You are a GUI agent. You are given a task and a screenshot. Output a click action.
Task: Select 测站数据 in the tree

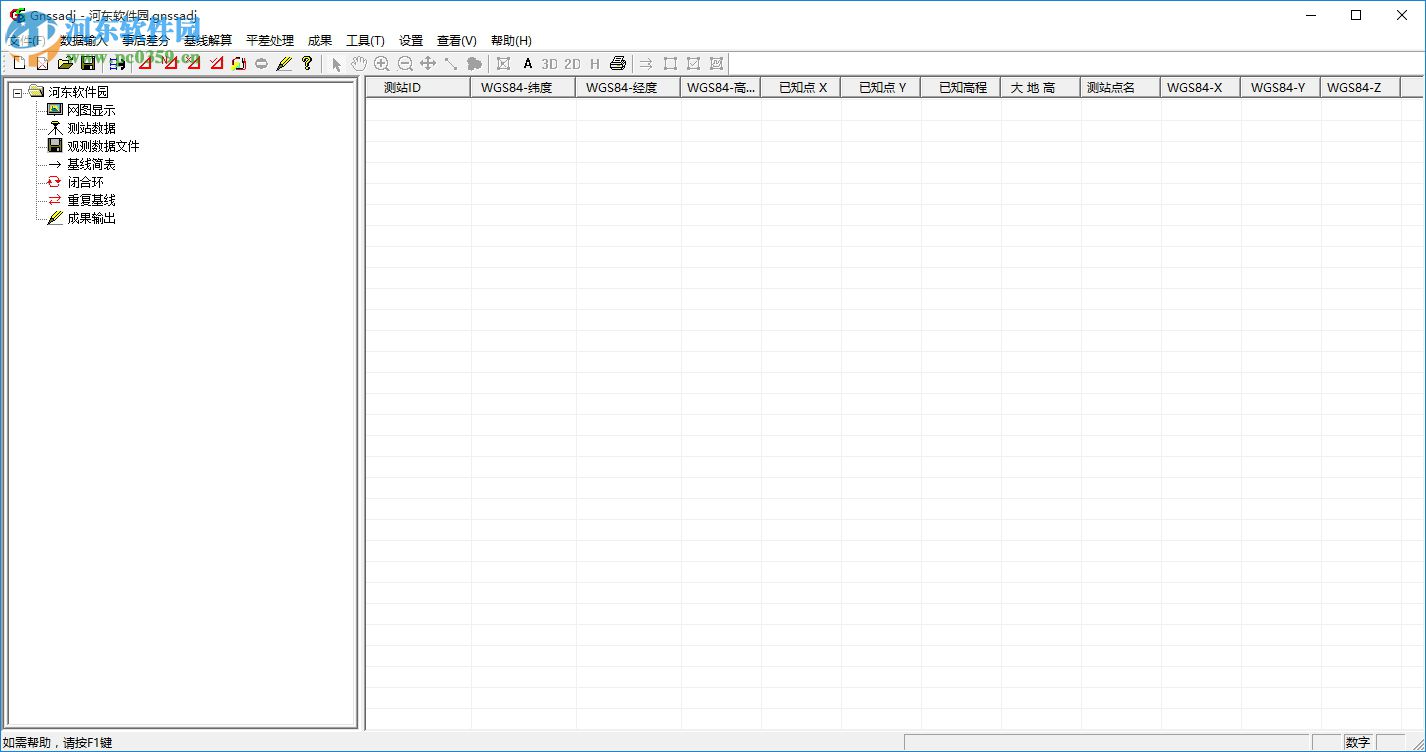coord(91,128)
